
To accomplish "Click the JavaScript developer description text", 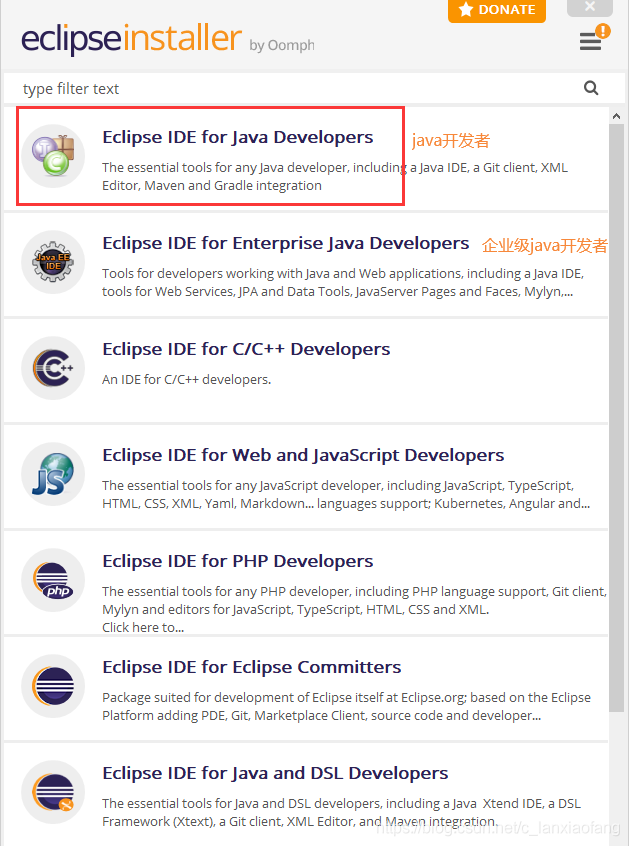I will tap(346, 495).
